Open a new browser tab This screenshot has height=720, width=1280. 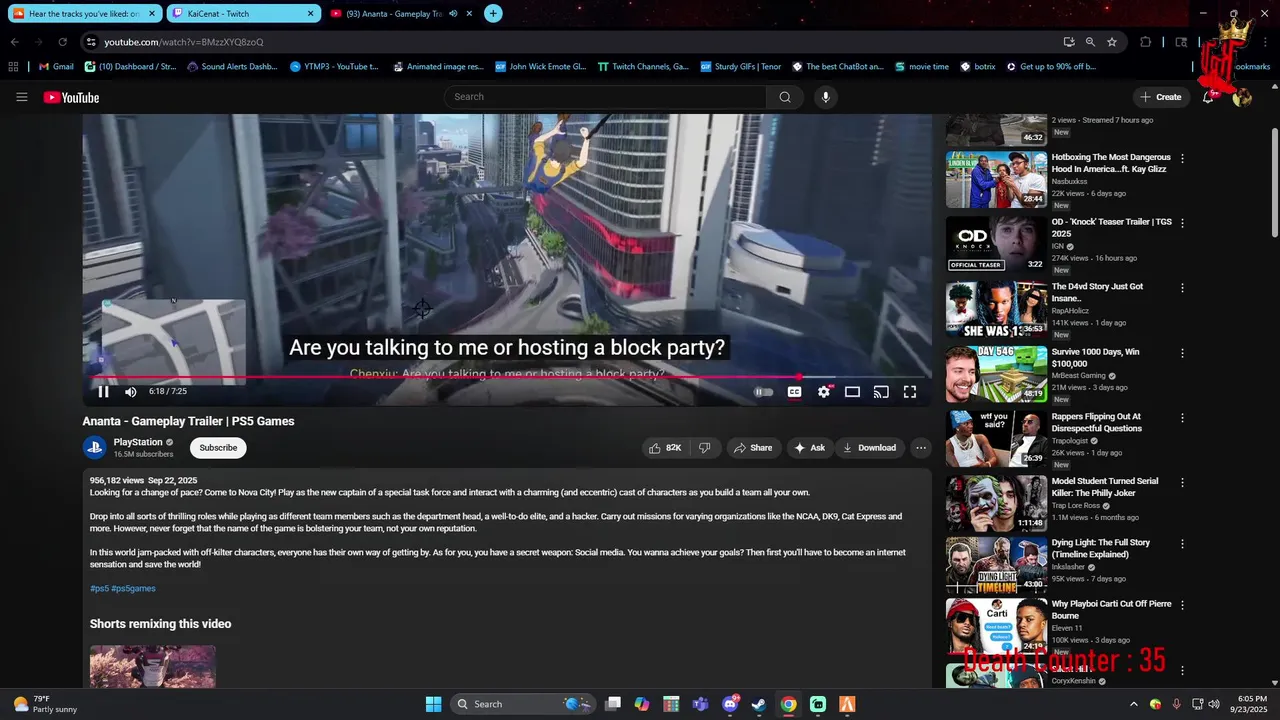coord(493,14)
